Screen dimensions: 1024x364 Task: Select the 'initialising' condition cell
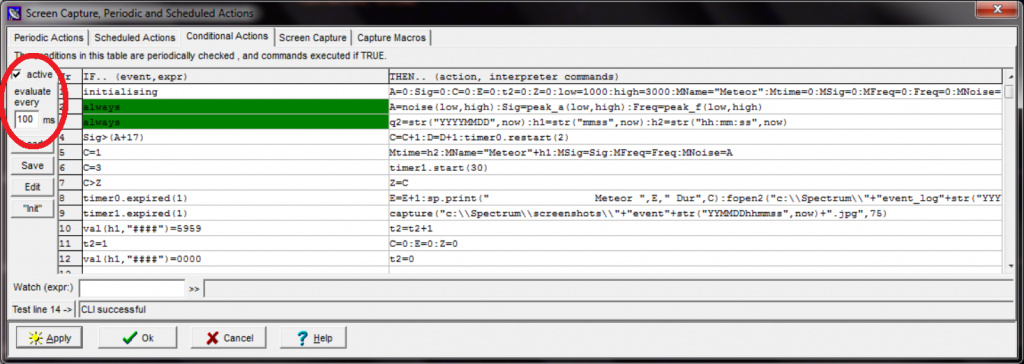click(x=235, y=93)
